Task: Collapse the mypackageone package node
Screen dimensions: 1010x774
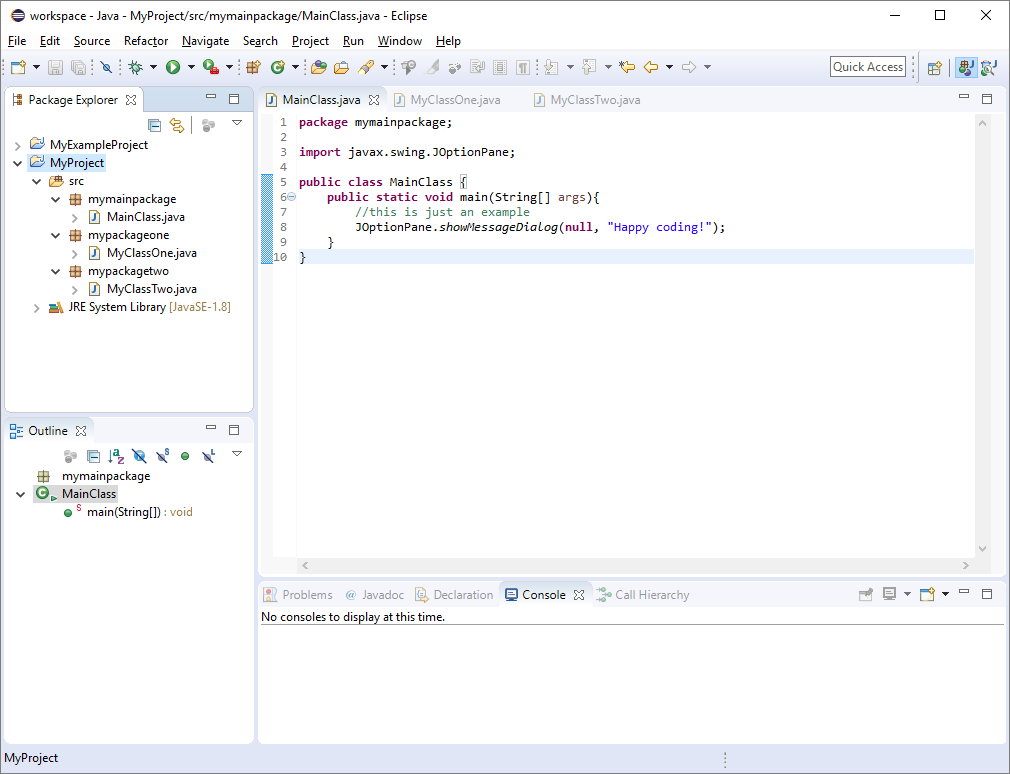Action: pyautogui.click(x=56, y=236)
